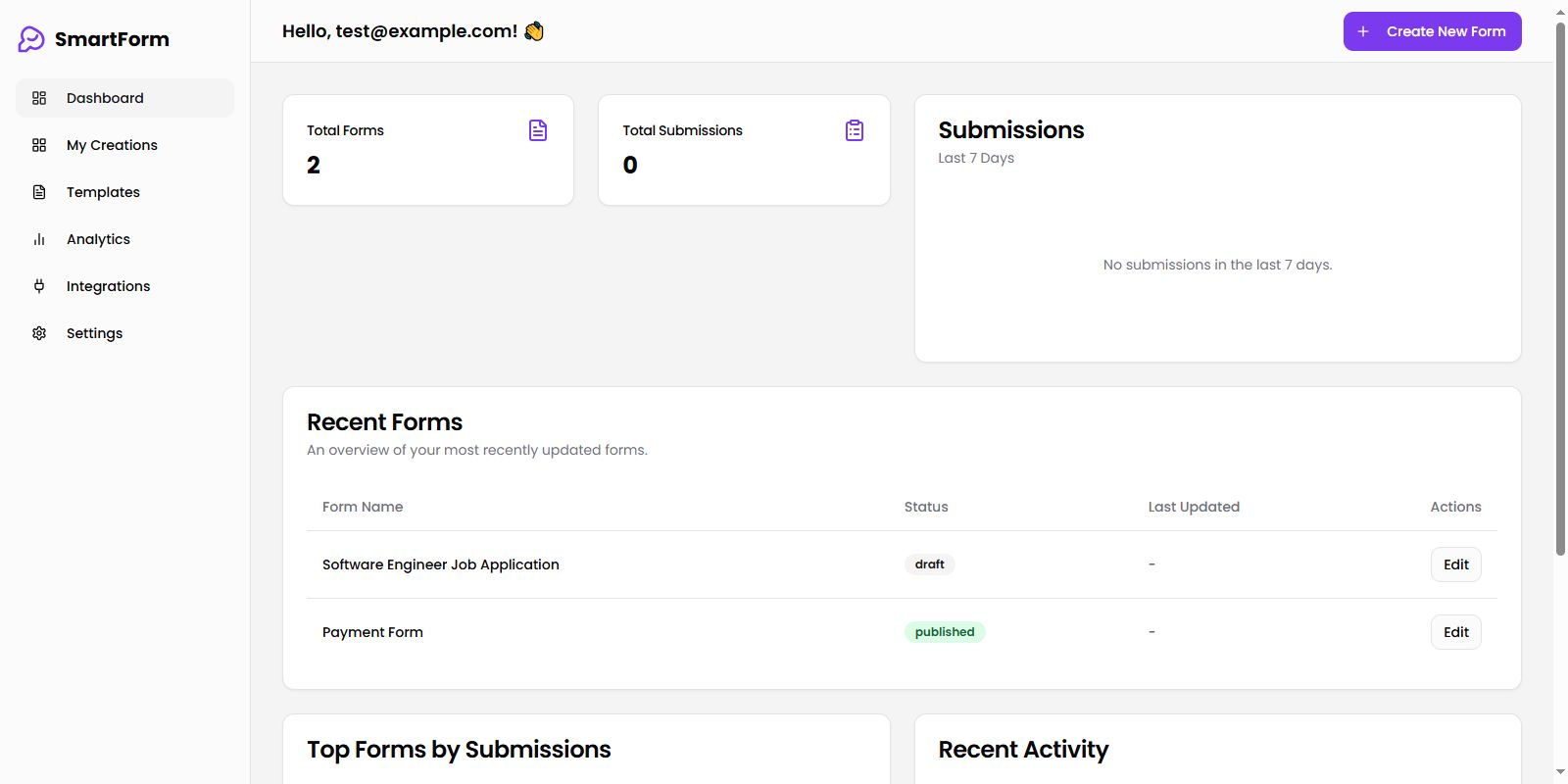This screenshot has height=784, width=1568.
Task: Navigate to Integrations
Action: tap(108, 286)
